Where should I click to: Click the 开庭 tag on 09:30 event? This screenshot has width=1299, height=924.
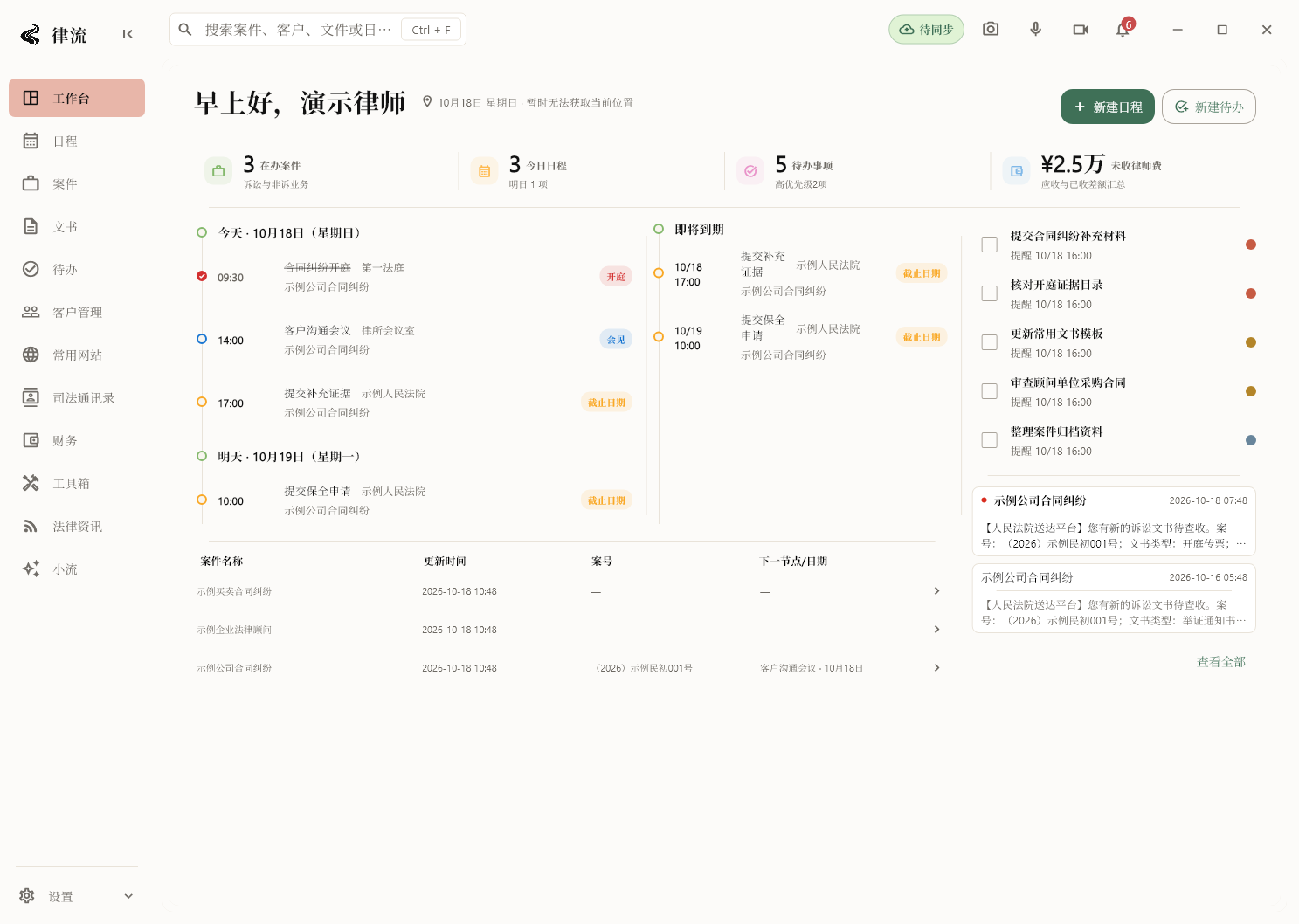(x=616, y=277)
